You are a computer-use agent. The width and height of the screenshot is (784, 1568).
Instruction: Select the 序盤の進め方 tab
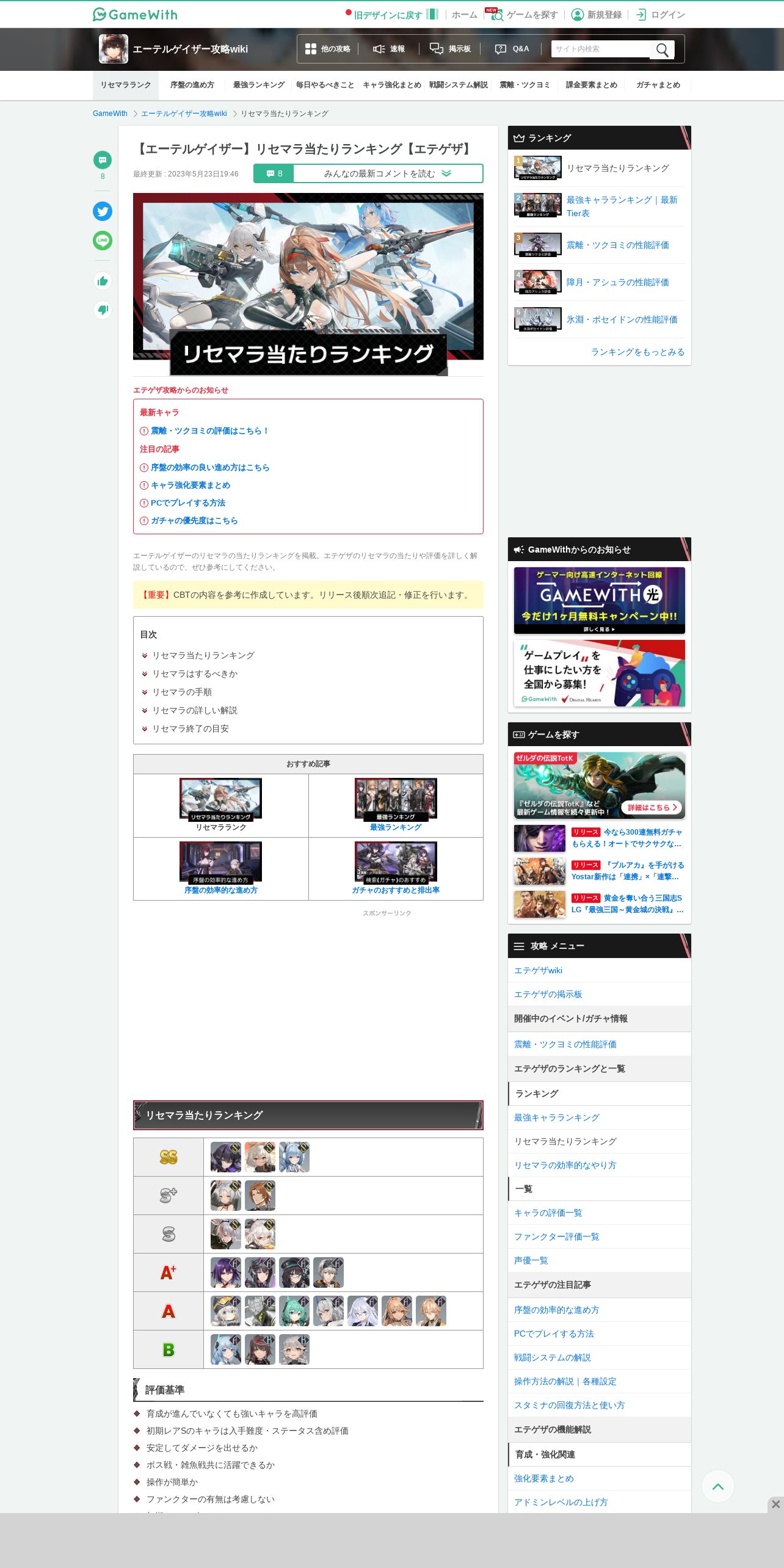coord(192,85)
